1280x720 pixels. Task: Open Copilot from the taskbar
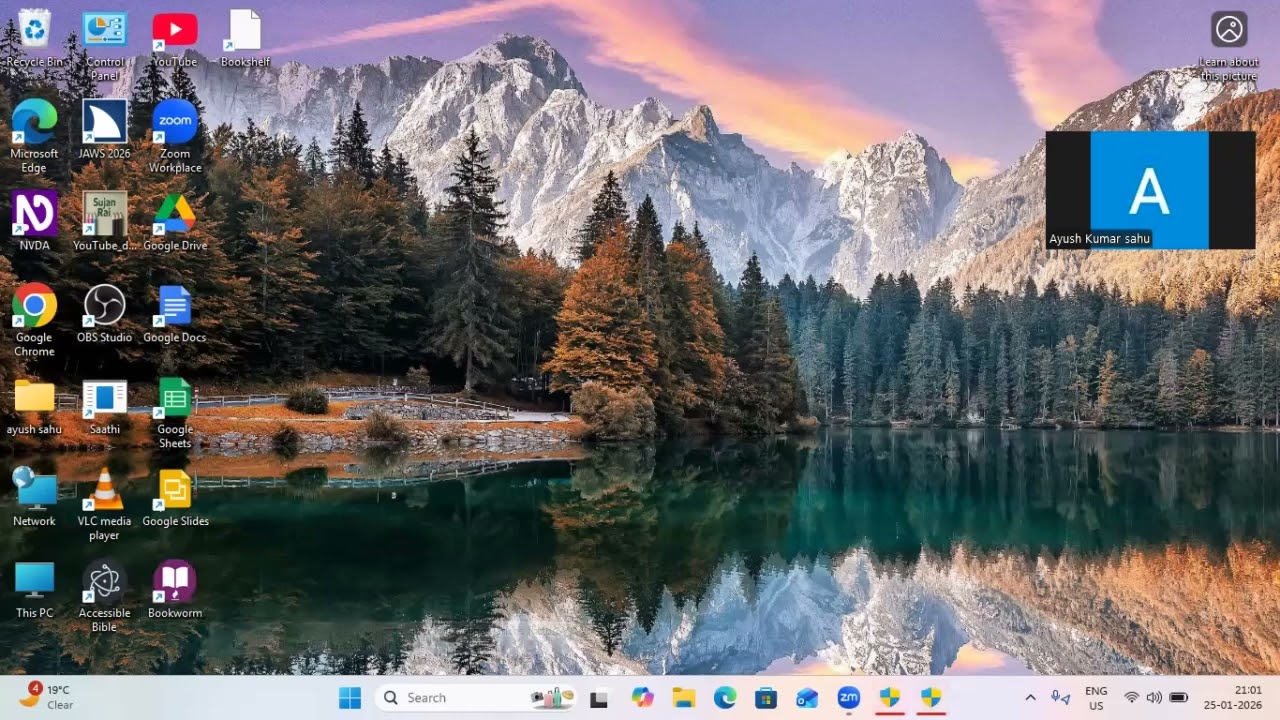click(642, 698)
